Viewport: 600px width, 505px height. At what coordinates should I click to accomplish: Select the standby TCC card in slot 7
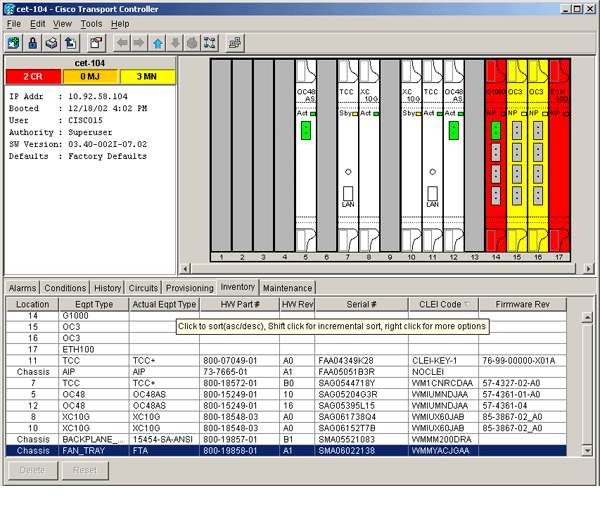[348, 155]
